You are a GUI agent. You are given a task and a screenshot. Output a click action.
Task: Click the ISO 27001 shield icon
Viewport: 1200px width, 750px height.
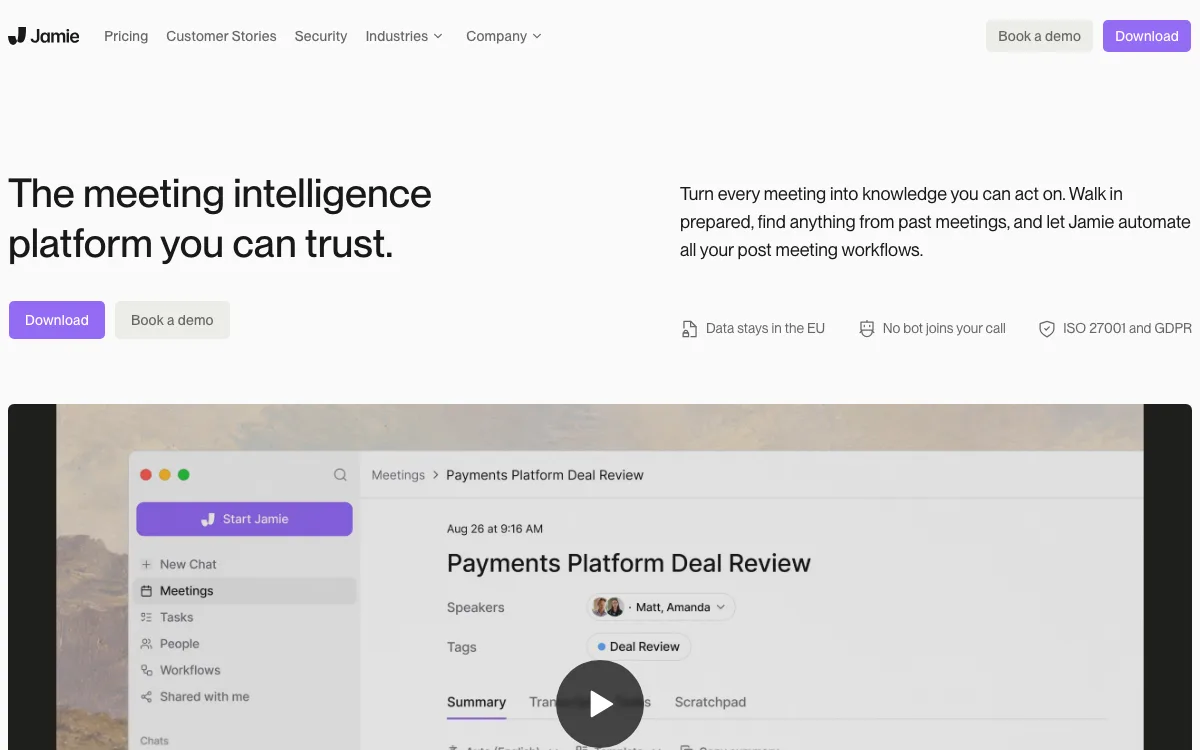pyautogui.click(x=1047, y=329)
